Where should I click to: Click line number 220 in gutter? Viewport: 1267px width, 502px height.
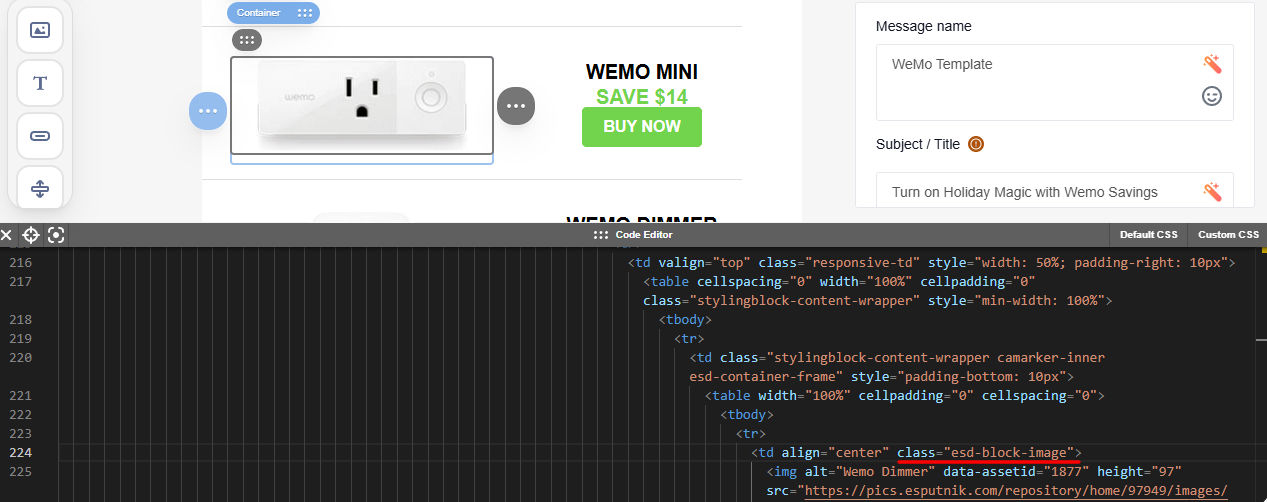coord(21,358)
